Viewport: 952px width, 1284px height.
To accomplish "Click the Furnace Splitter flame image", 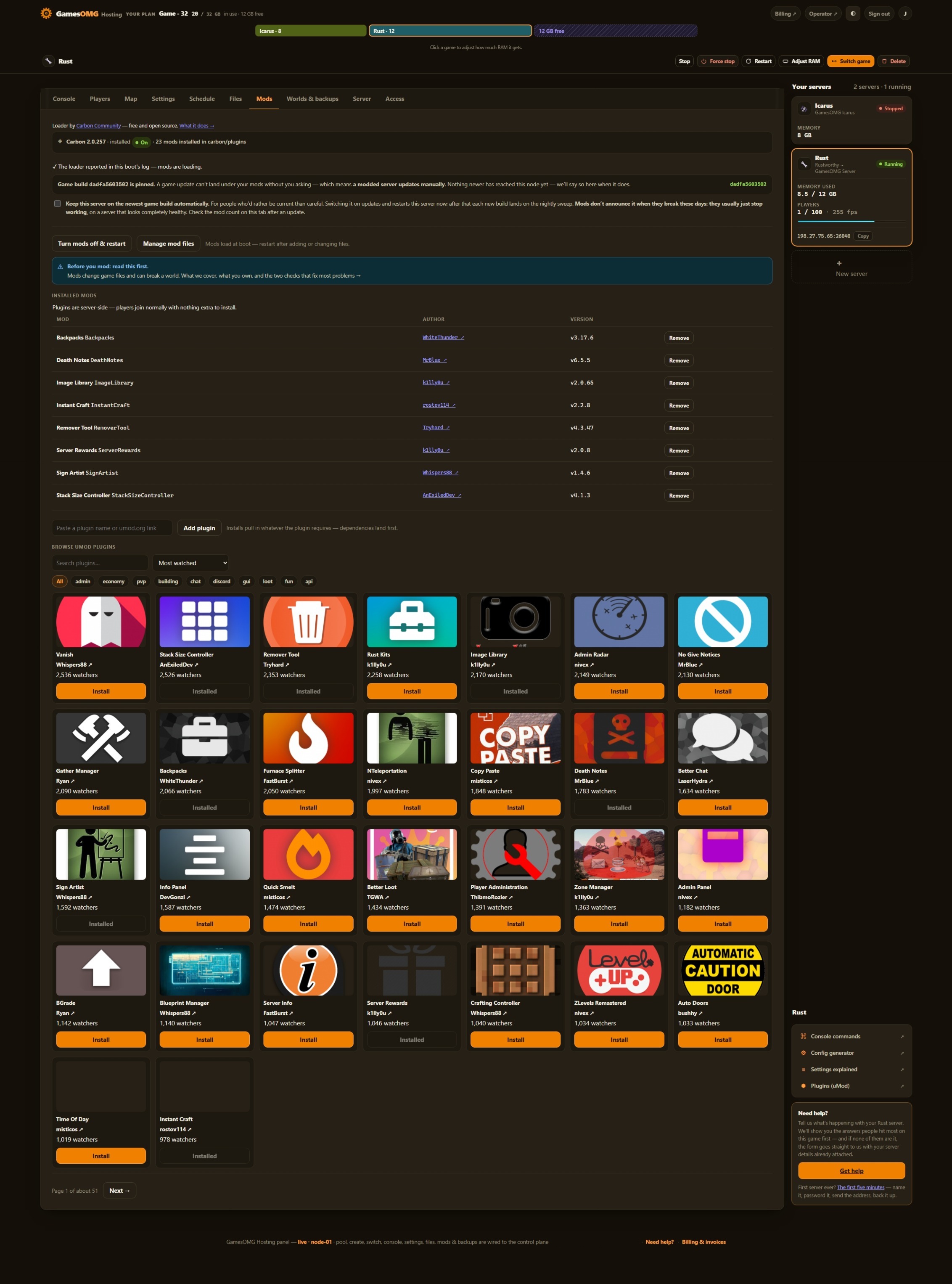I will point(308,738).
